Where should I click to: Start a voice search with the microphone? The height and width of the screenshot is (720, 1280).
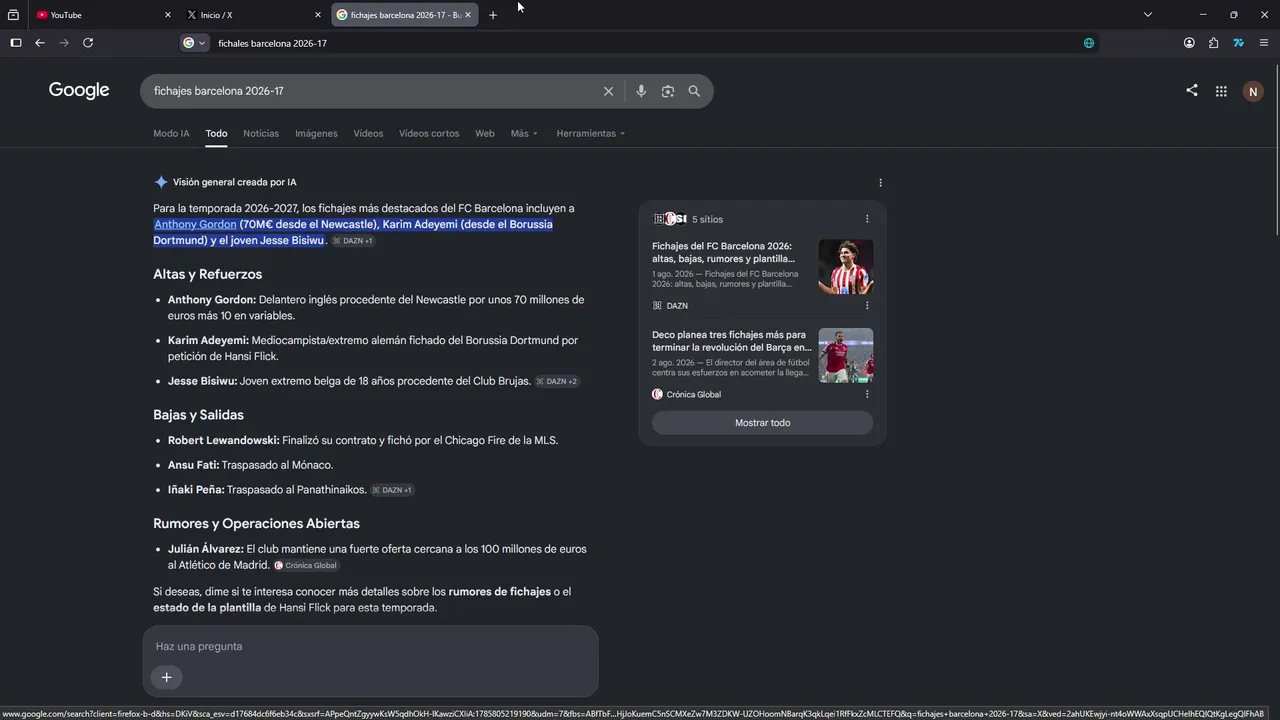tap(641, 91)
